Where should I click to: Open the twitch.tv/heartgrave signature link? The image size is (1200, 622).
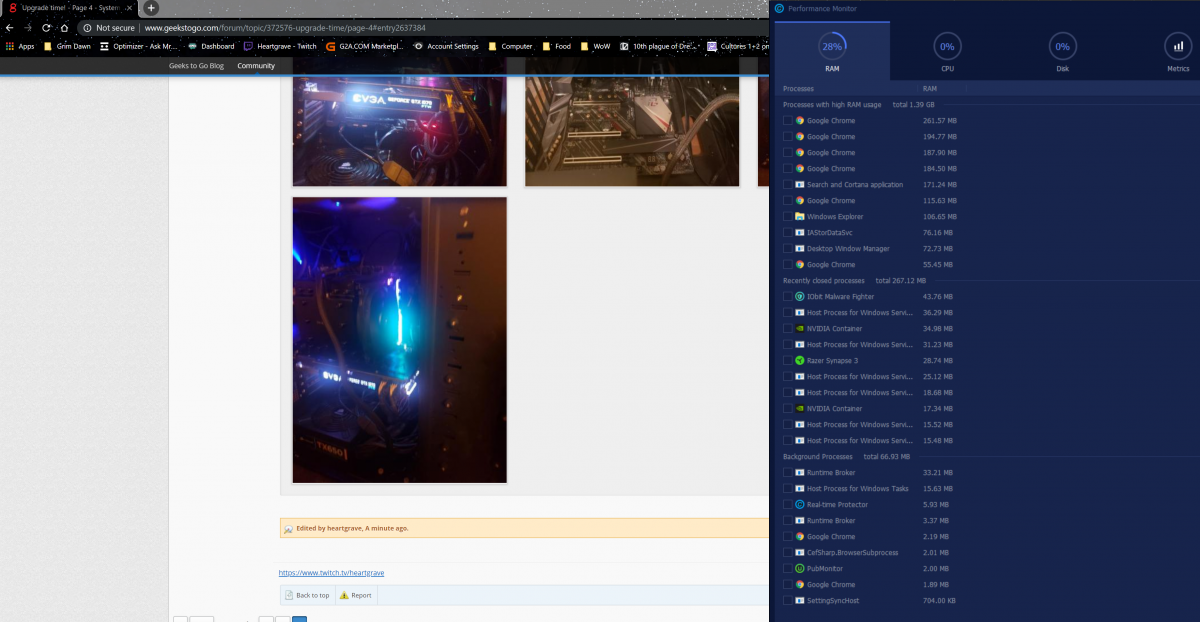tap(331, 573)
